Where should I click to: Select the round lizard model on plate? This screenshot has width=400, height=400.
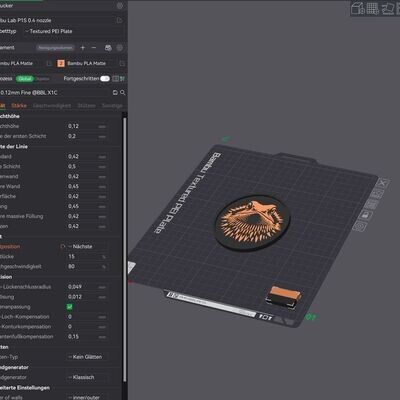click(253, 224)
